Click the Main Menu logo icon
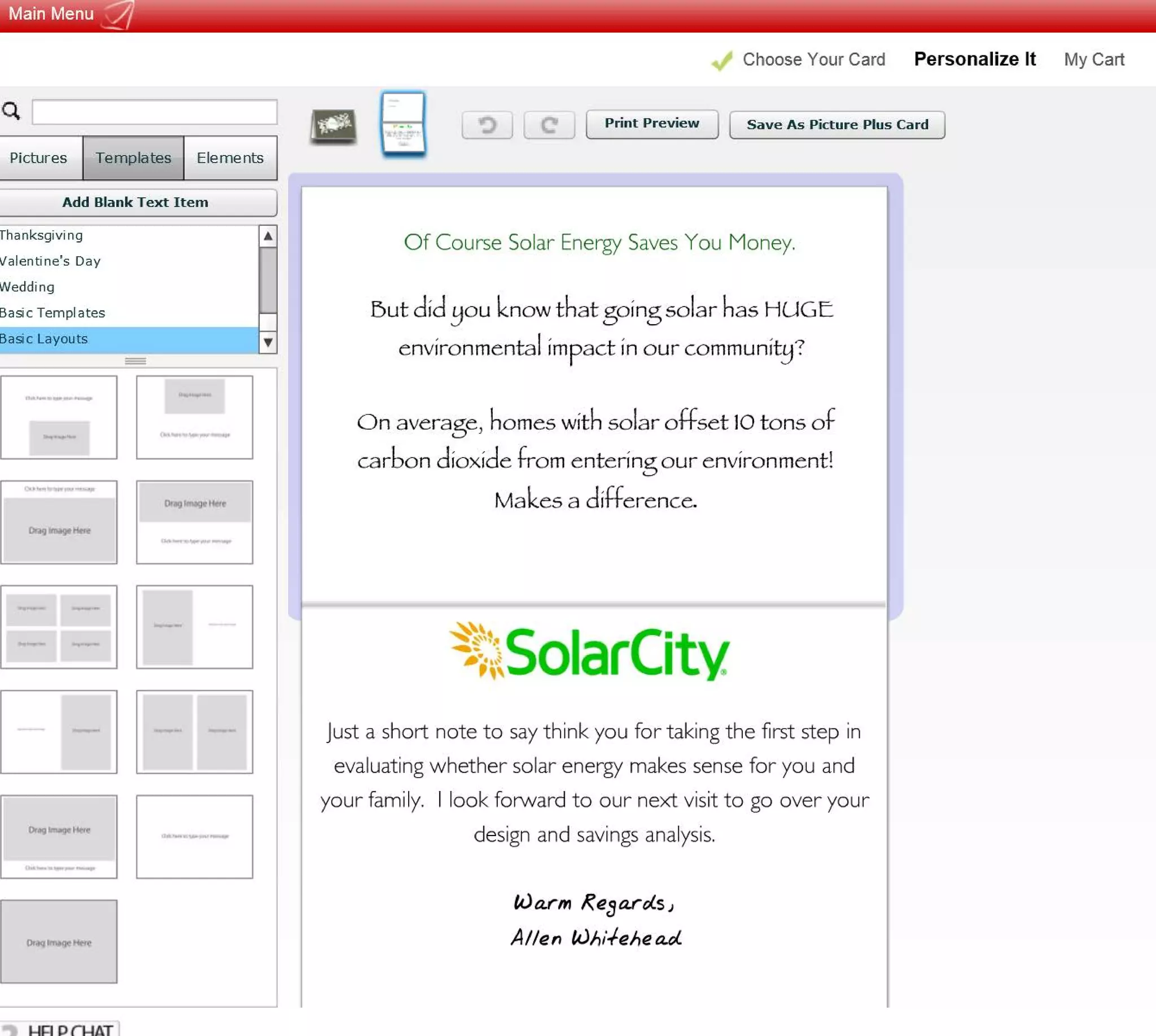Viewport: 1156px width, 1036px height. pos(119,14)
